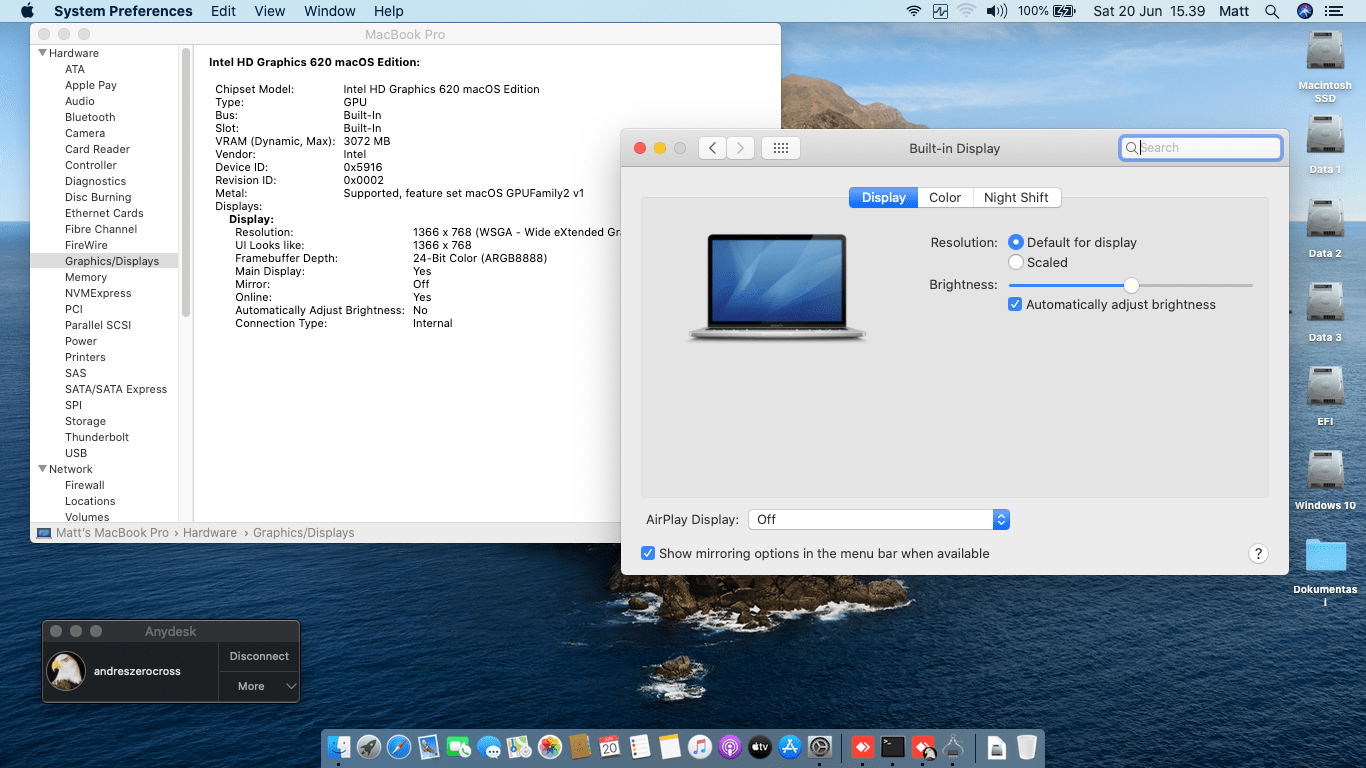Open the Window menu in the menu bar

[x=329, y=11]
